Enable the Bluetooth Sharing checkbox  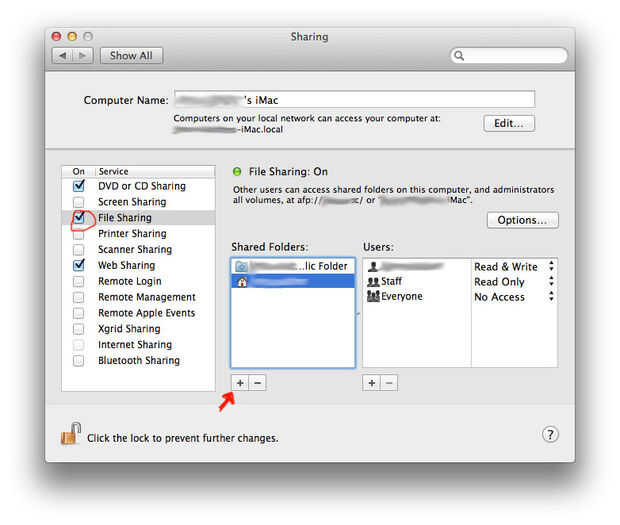(x=79, y=361)
